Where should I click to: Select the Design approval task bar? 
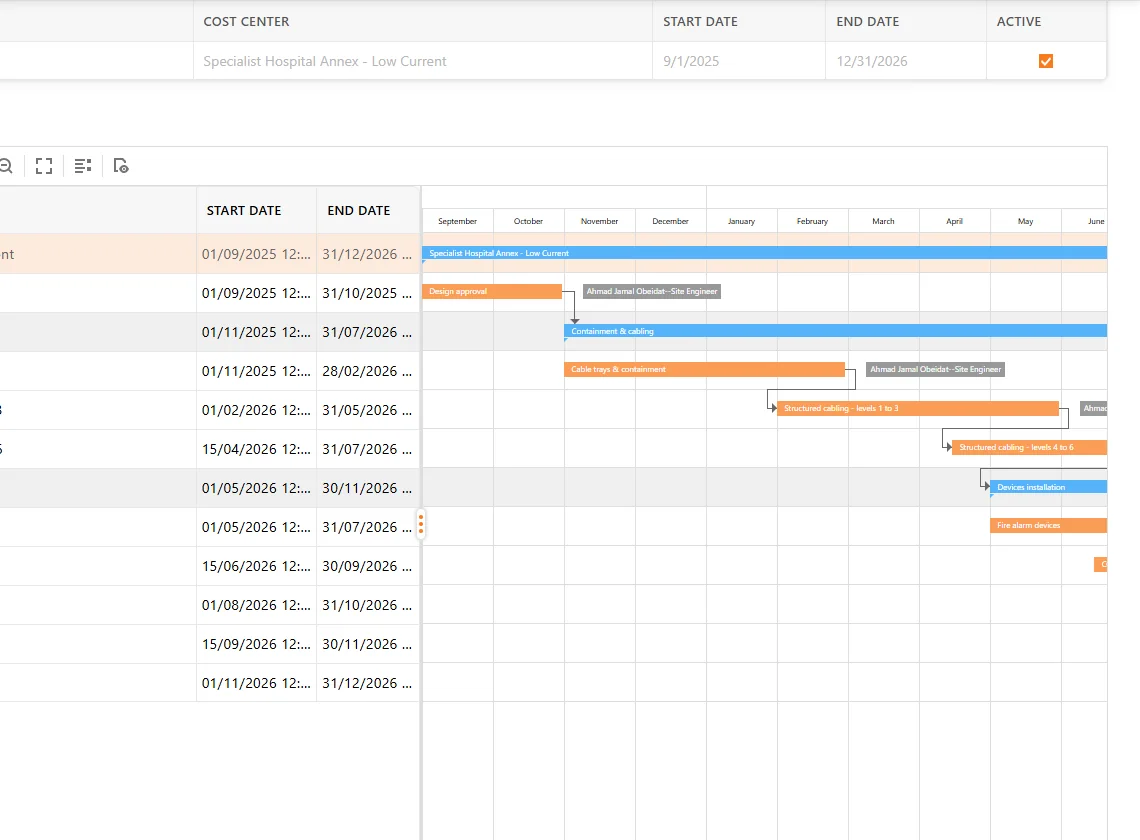click(492, 292)
